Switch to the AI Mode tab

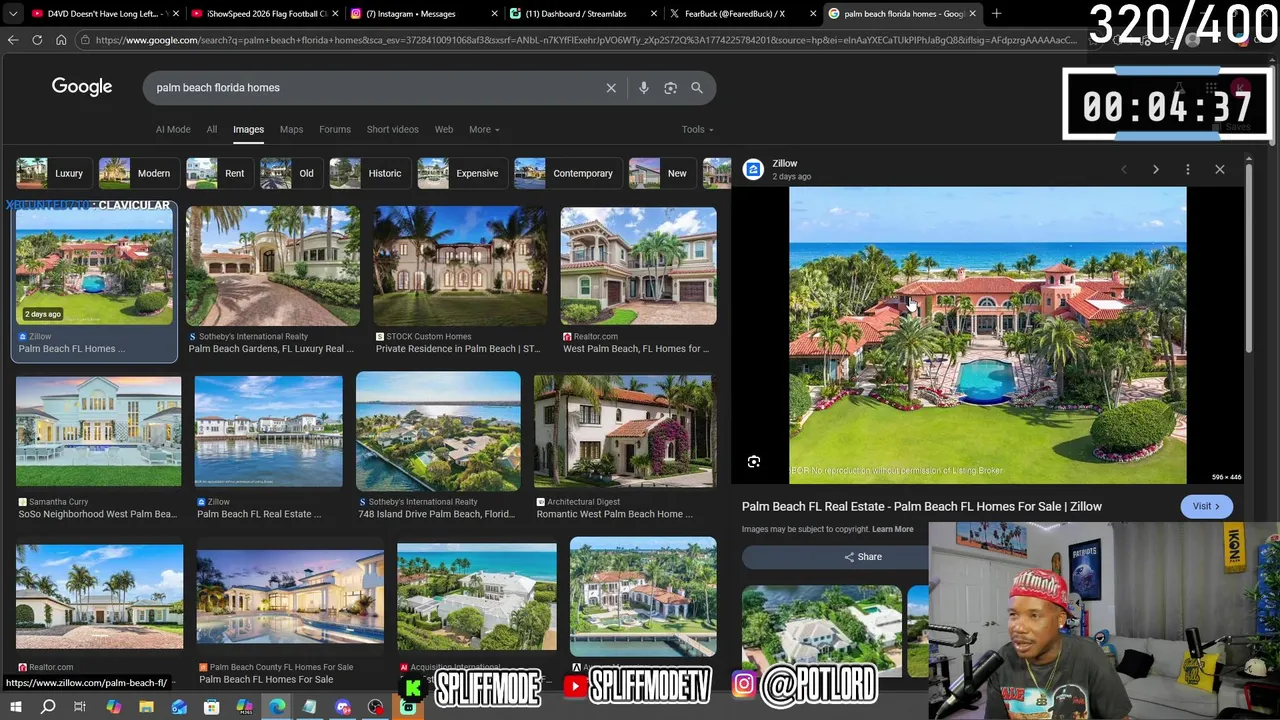(173, 129)
